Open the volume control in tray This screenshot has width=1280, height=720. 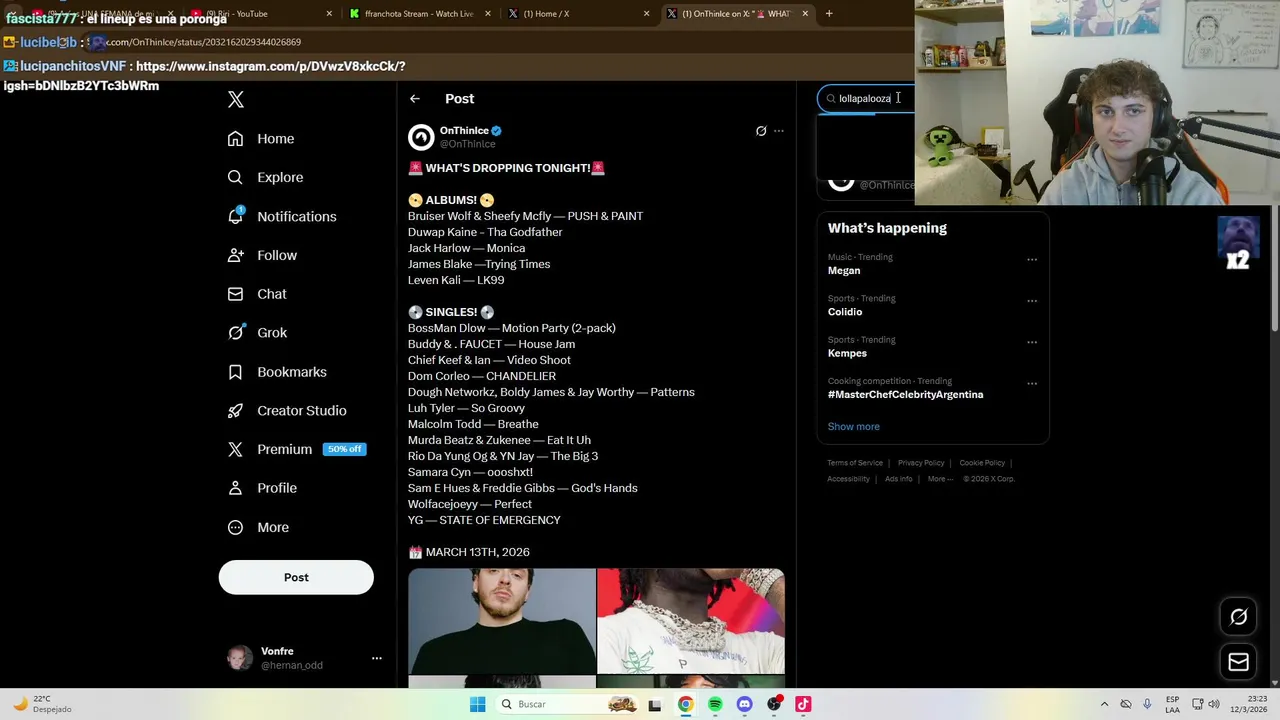(1214, 705)
